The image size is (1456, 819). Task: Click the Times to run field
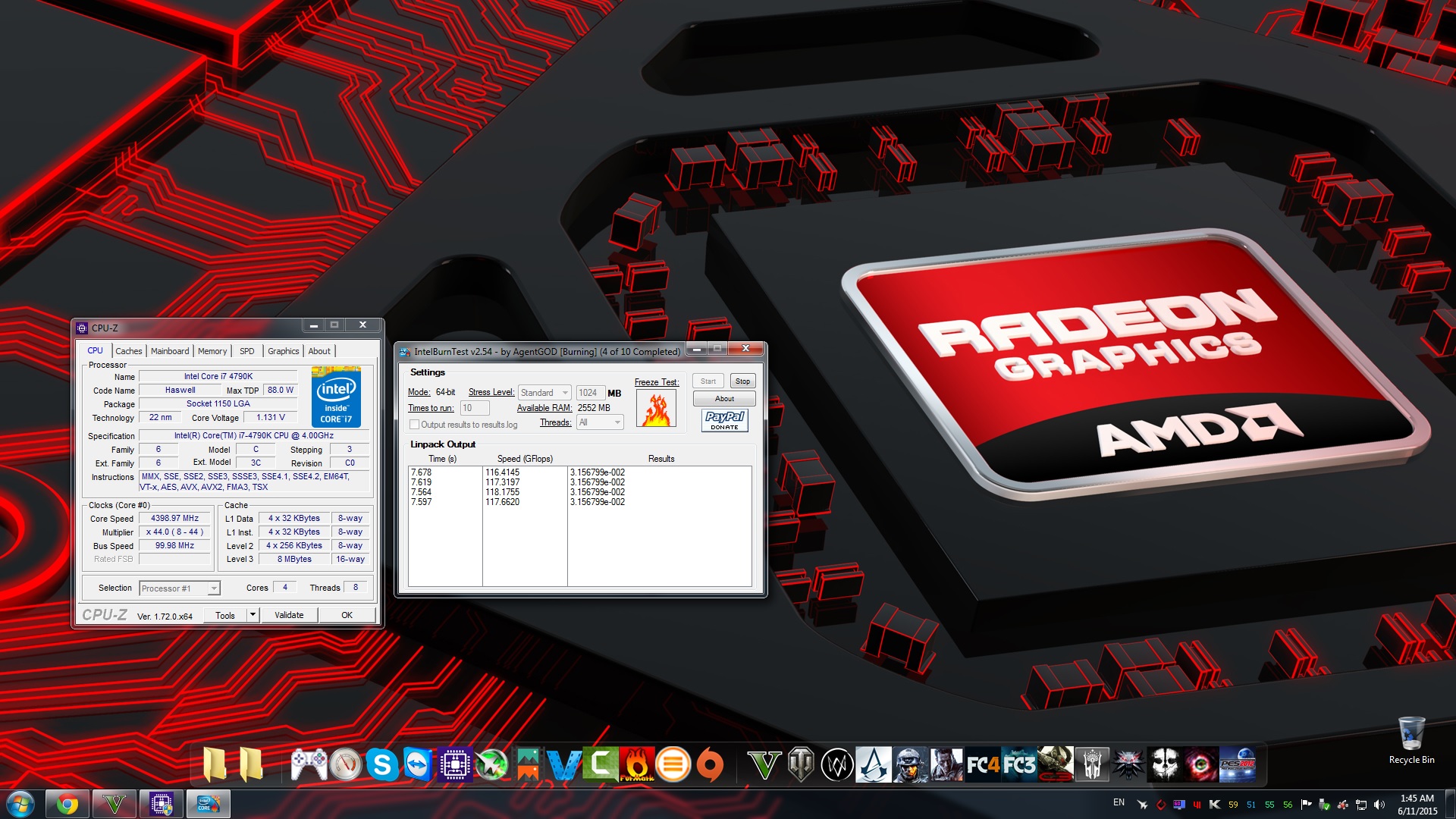click(x=475, y=408)
